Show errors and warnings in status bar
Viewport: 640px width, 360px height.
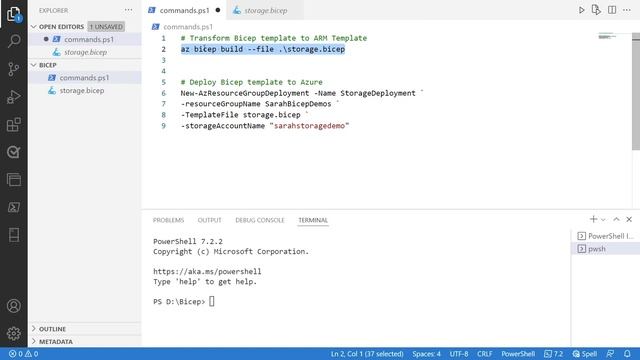(x=23, y=354)
